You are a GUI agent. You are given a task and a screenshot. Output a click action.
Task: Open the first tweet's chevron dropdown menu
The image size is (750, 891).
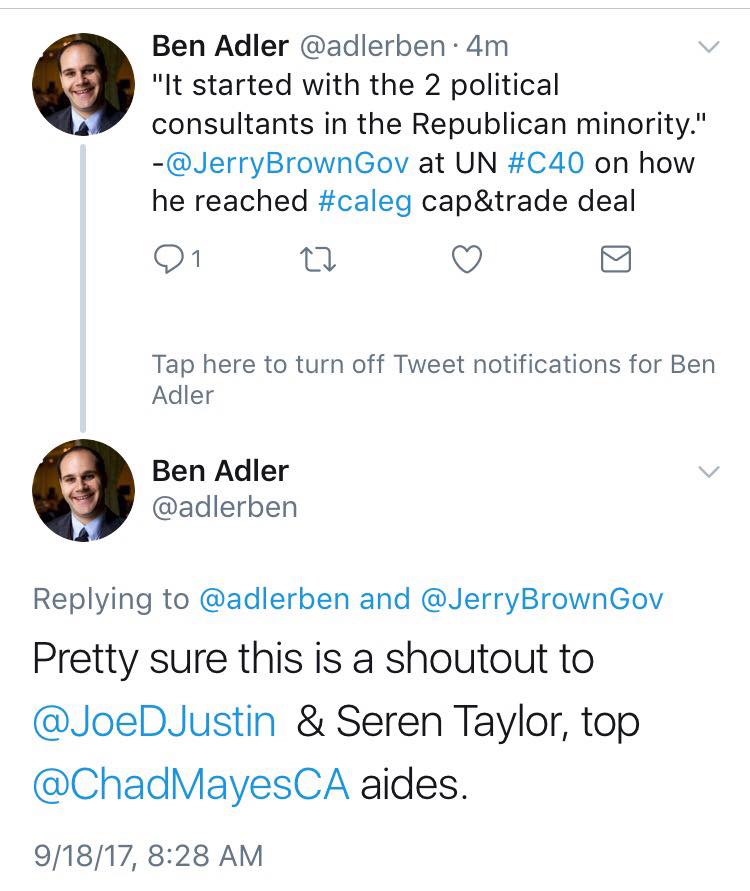click(708, 47)
